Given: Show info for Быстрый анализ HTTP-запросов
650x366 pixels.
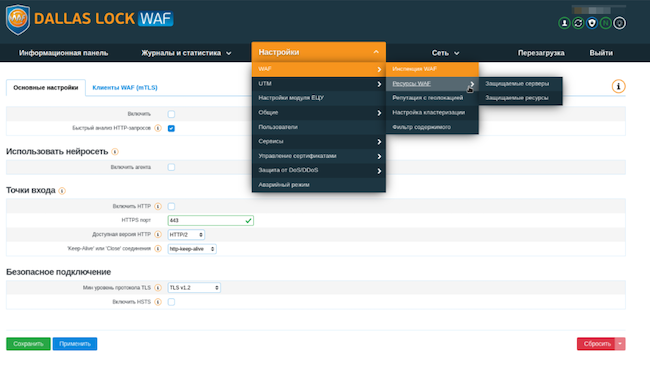Looking at the screenshot, I should pyautogui.click(x=158, y=128).
